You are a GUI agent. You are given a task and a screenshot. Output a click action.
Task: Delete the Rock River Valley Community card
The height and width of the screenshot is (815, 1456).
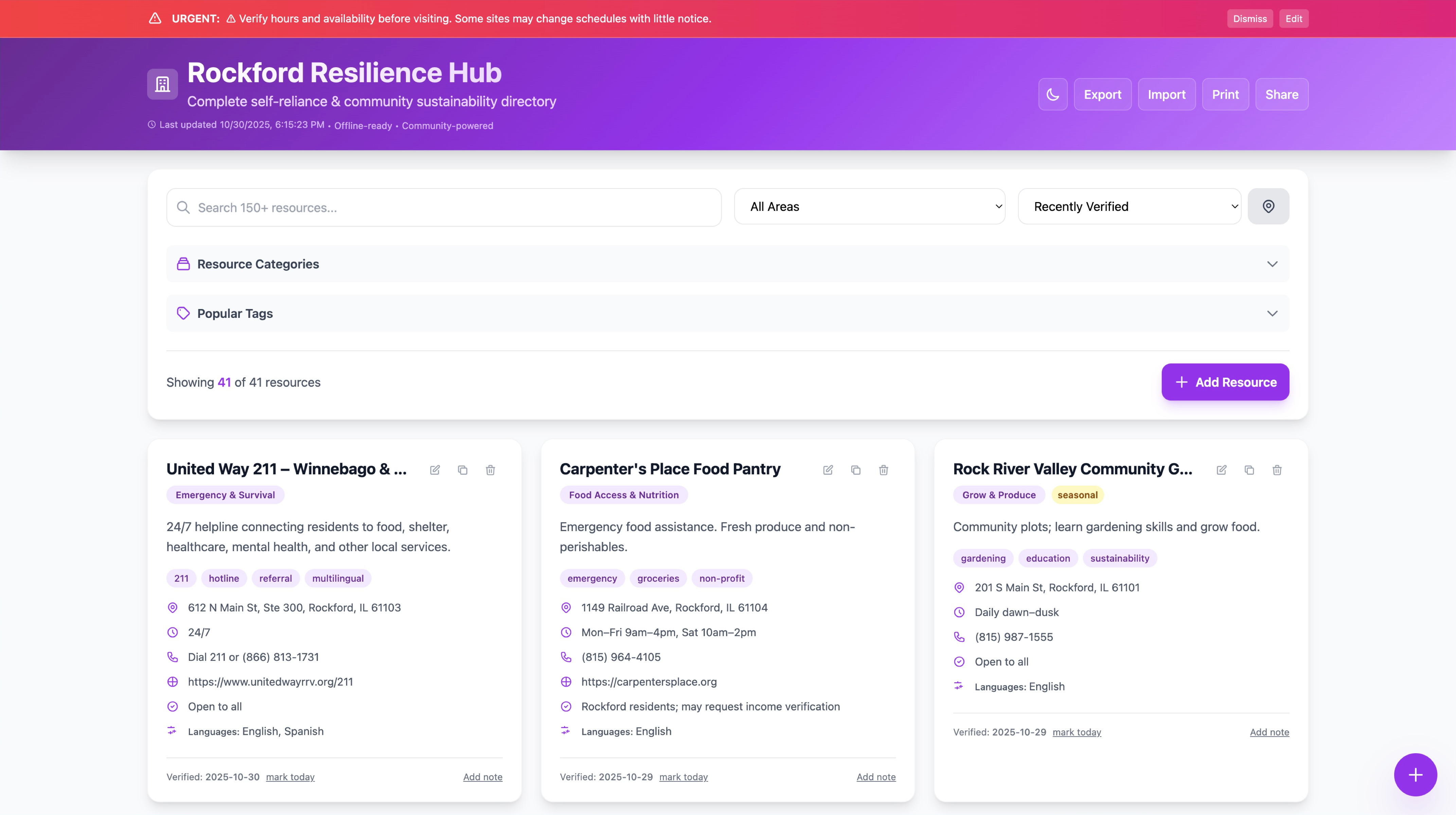[1277, 470]
